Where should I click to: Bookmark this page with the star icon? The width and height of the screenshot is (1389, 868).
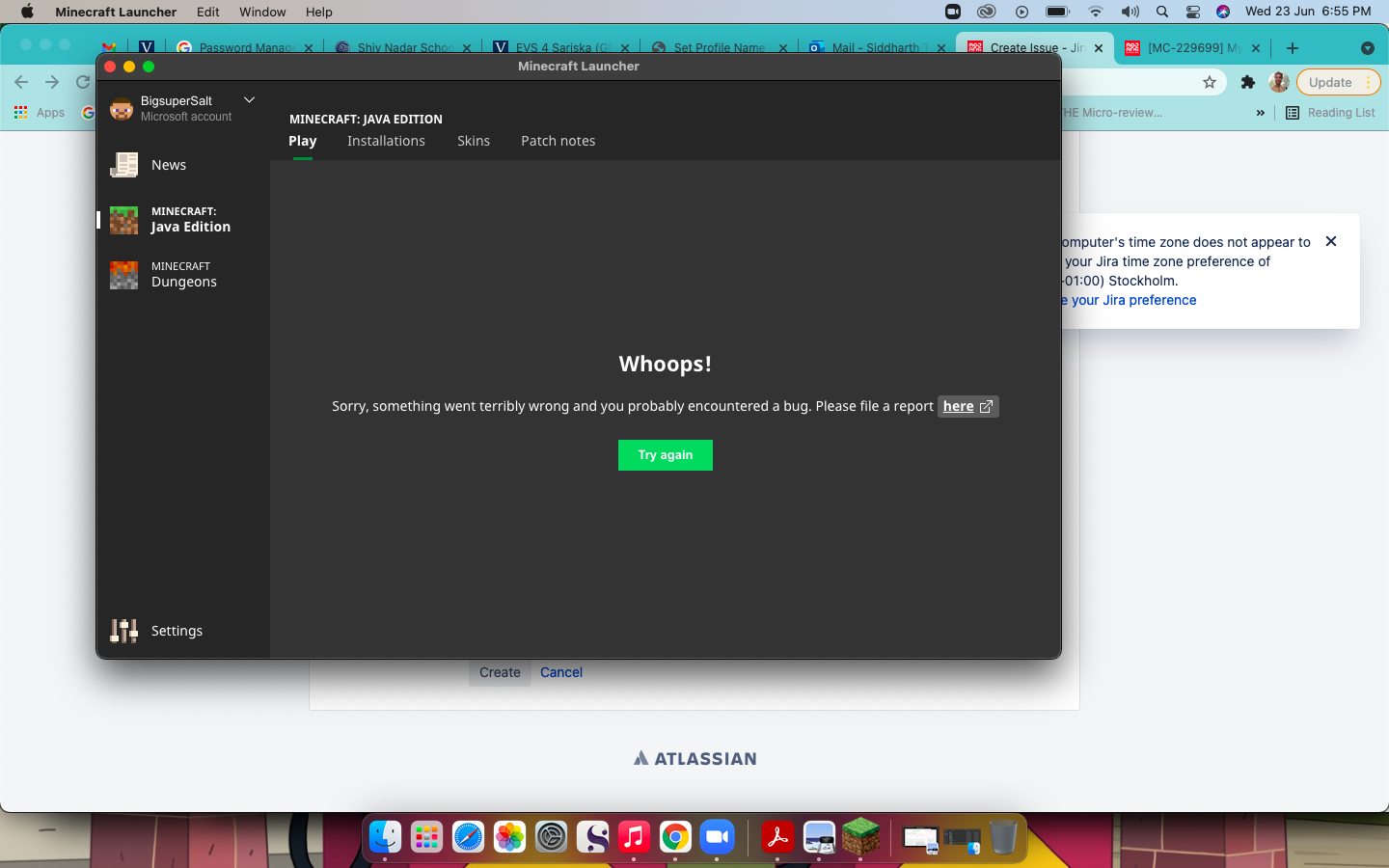point(1210,82)
